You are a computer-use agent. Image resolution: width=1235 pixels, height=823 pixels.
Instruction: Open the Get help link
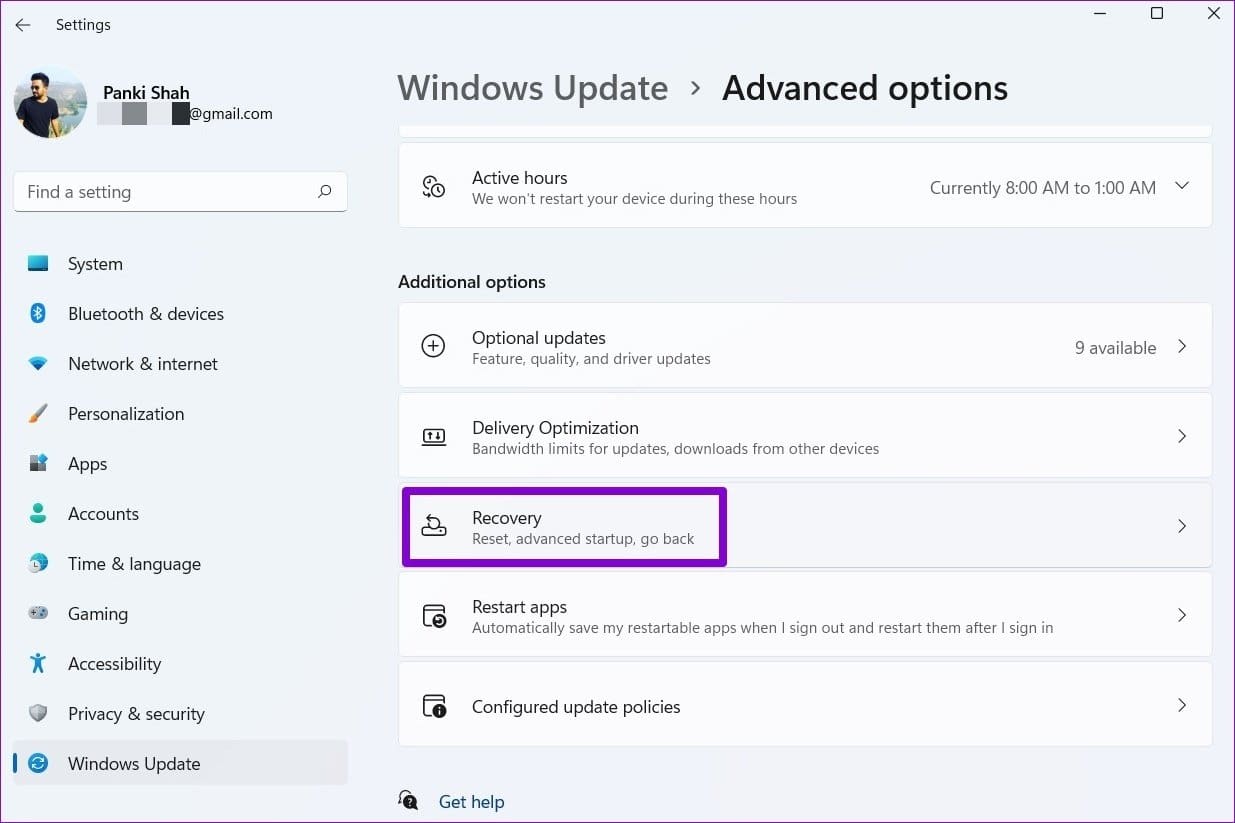tap(471, 802)
